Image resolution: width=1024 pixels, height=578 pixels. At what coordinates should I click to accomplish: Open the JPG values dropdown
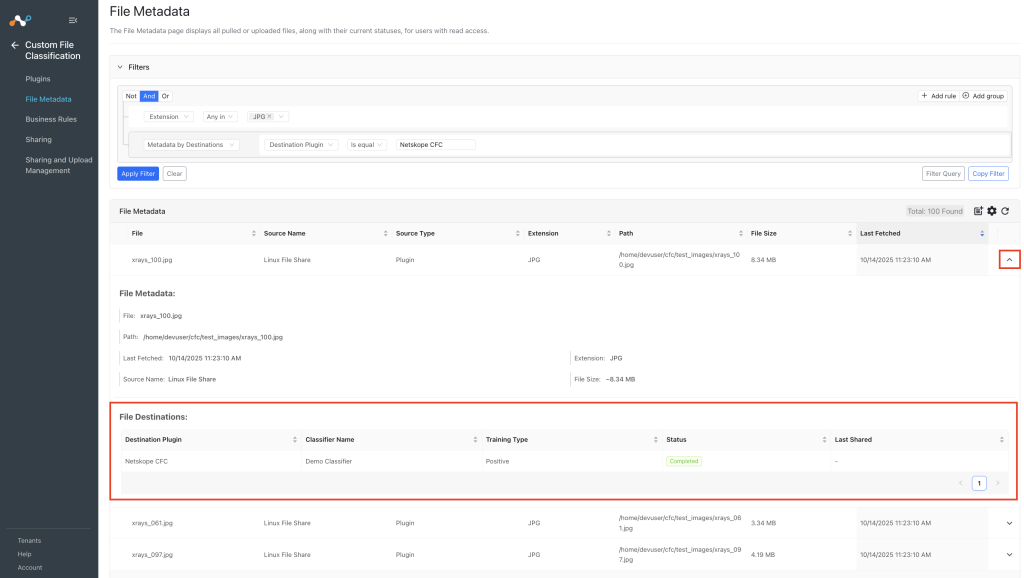[x=281, y=116]
